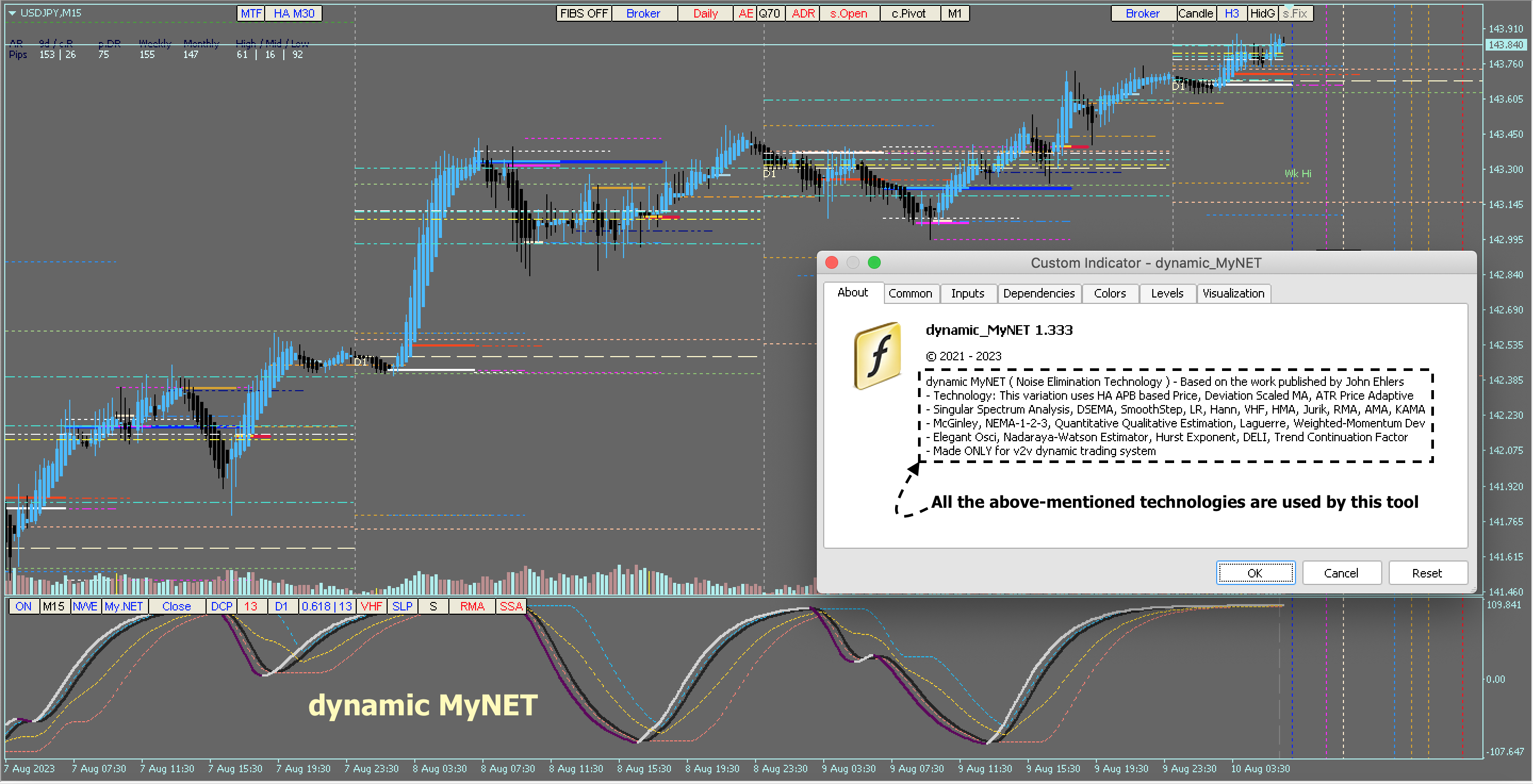Click the ADR button on top bar
This screenshot has height=784, width=1533.
(803, 13)
